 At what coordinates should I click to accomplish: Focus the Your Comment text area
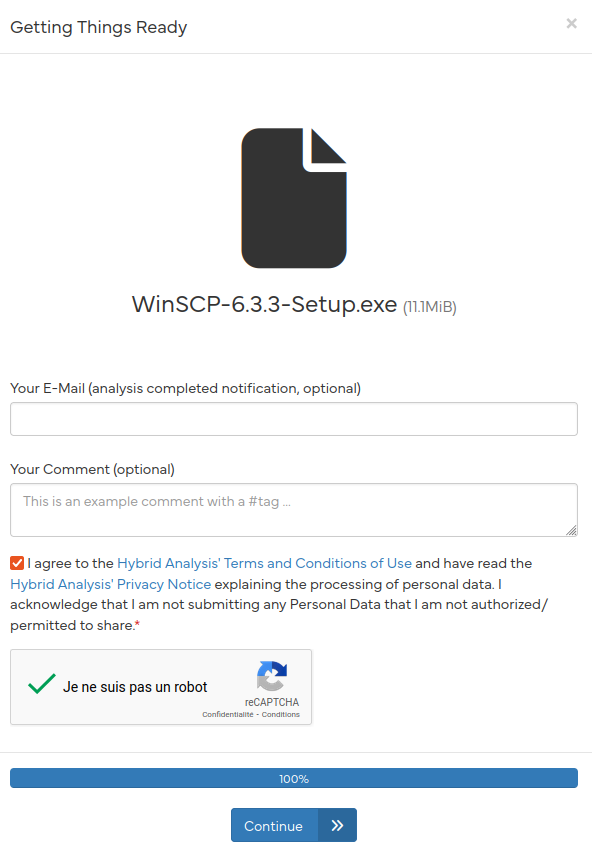pyautogui.click(x=294, y=510)
